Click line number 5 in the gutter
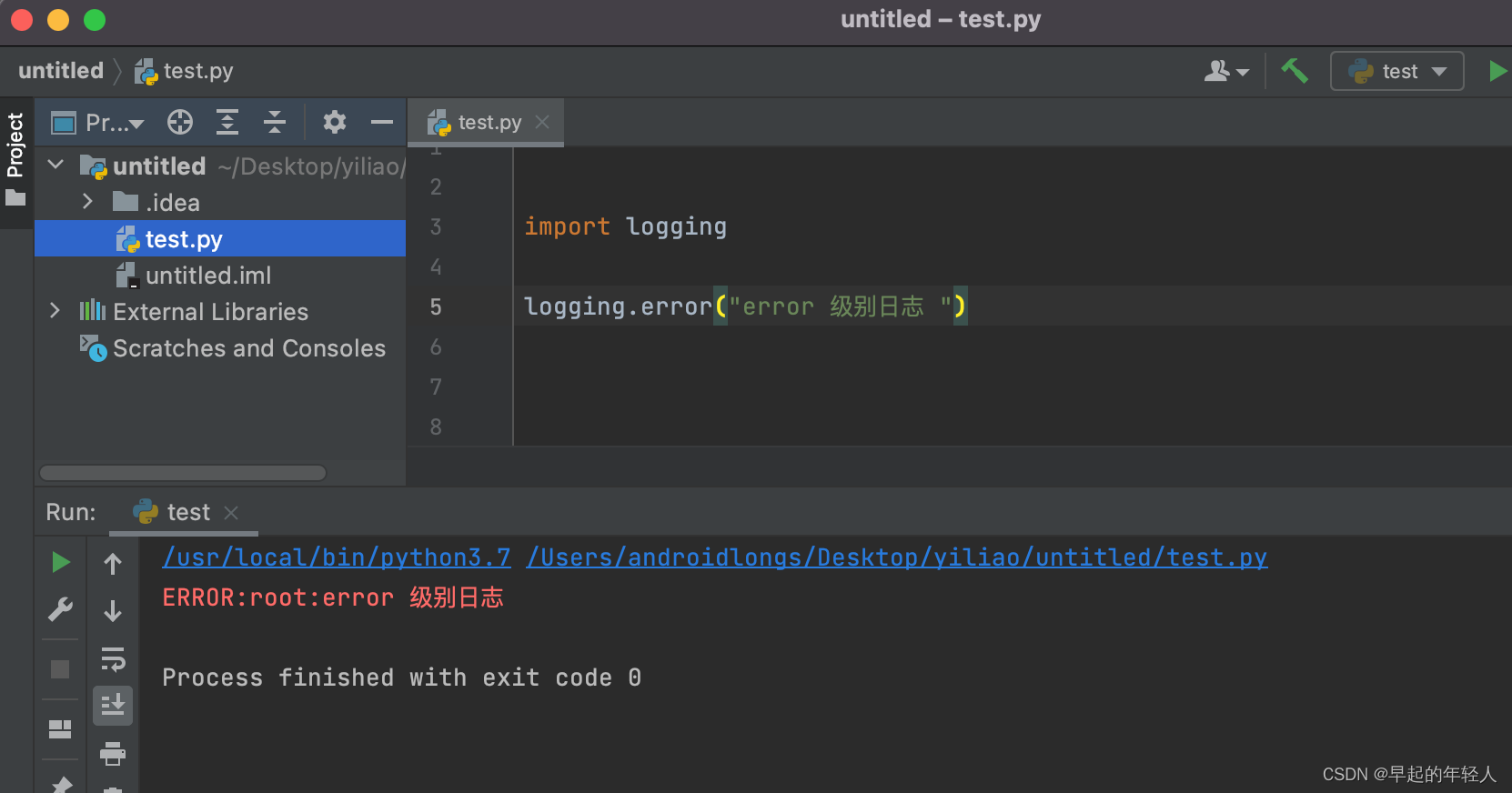Image resolution: width=1512 pixels, height=793 pixels. click(436, 307)
